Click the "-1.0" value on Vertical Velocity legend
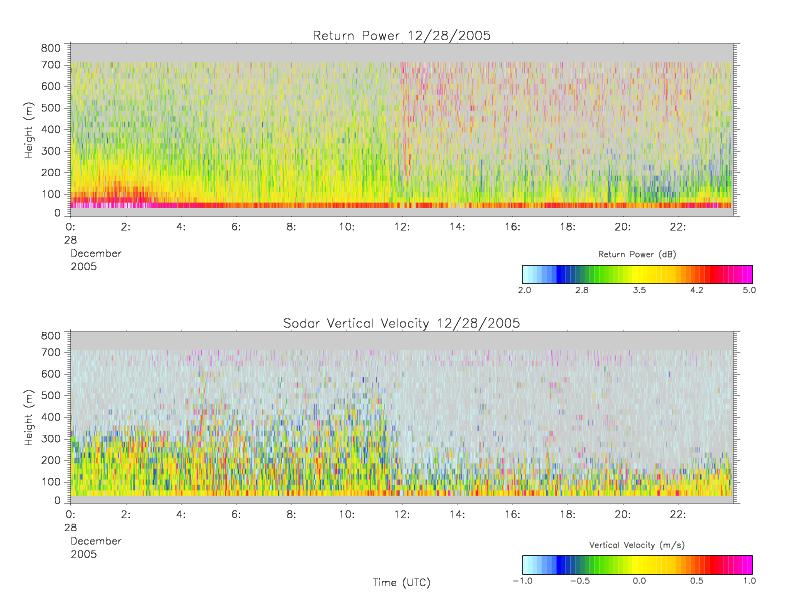791x611 pixels. pos(523,581)
